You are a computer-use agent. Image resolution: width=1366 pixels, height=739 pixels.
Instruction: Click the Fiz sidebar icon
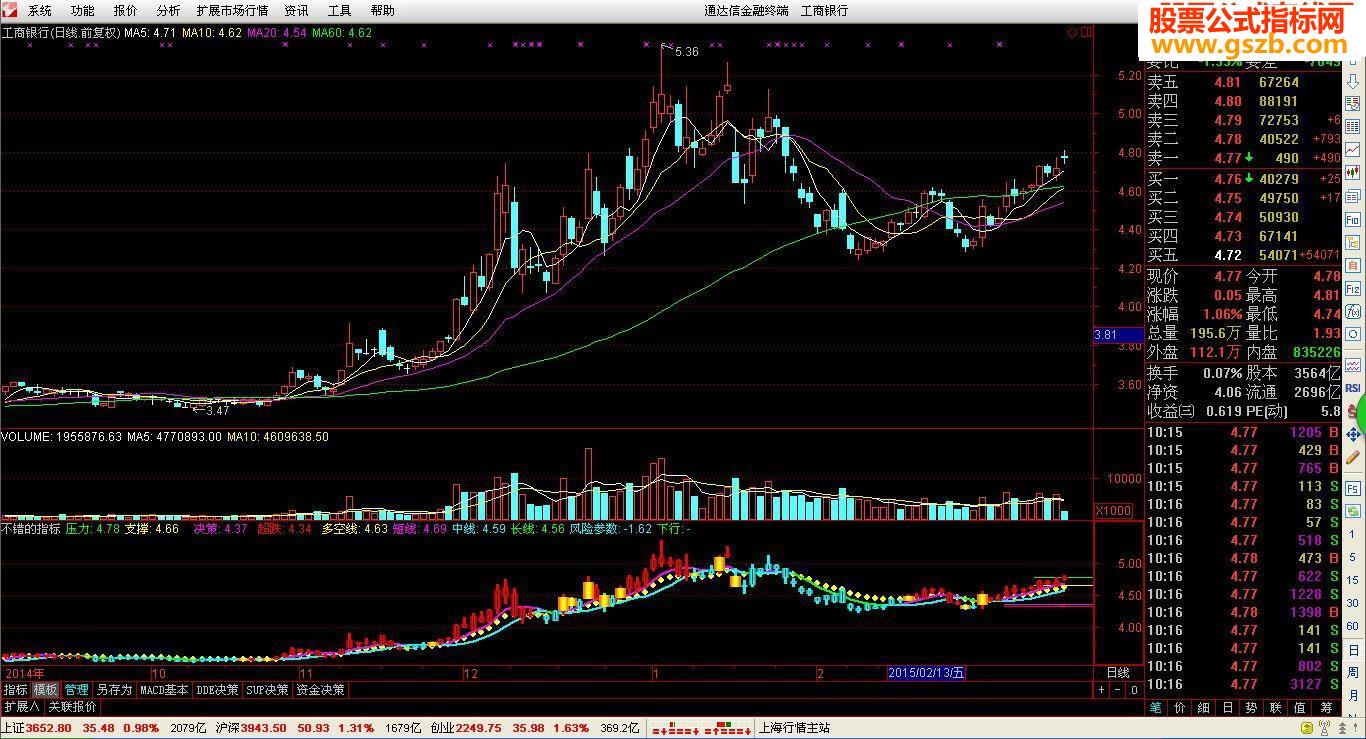1353,289
